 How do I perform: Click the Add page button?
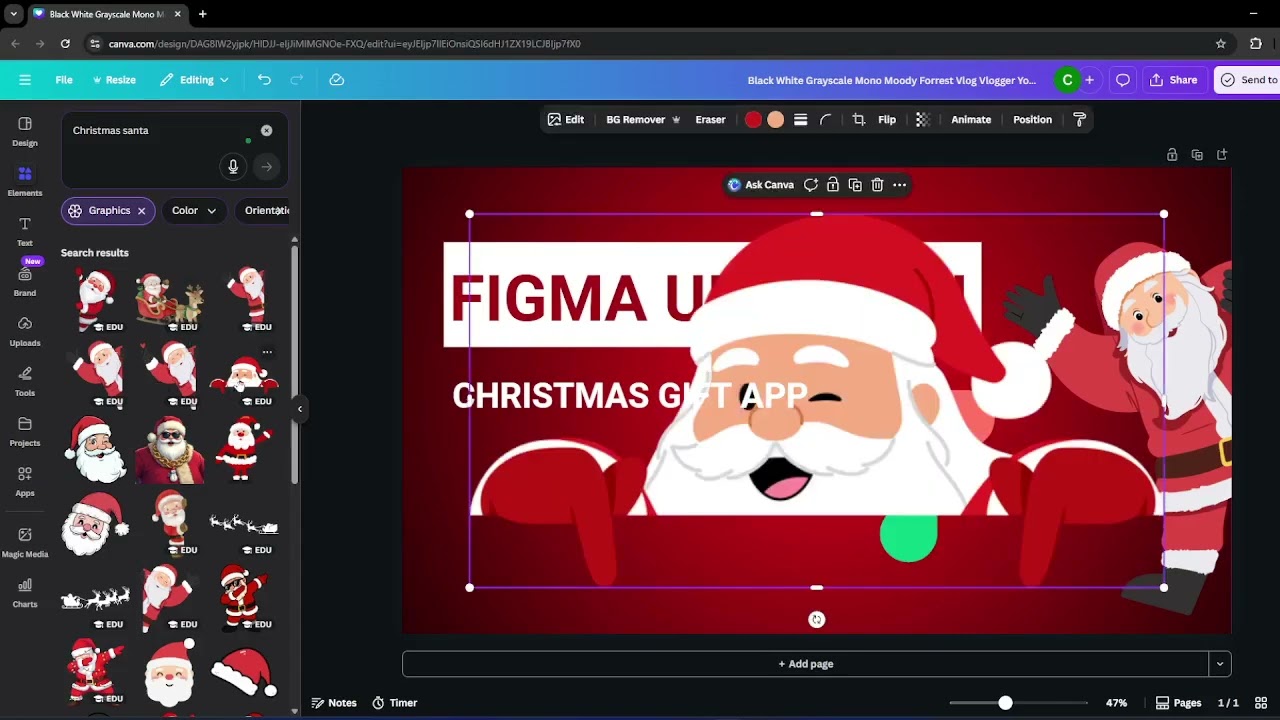click(805, 664)
